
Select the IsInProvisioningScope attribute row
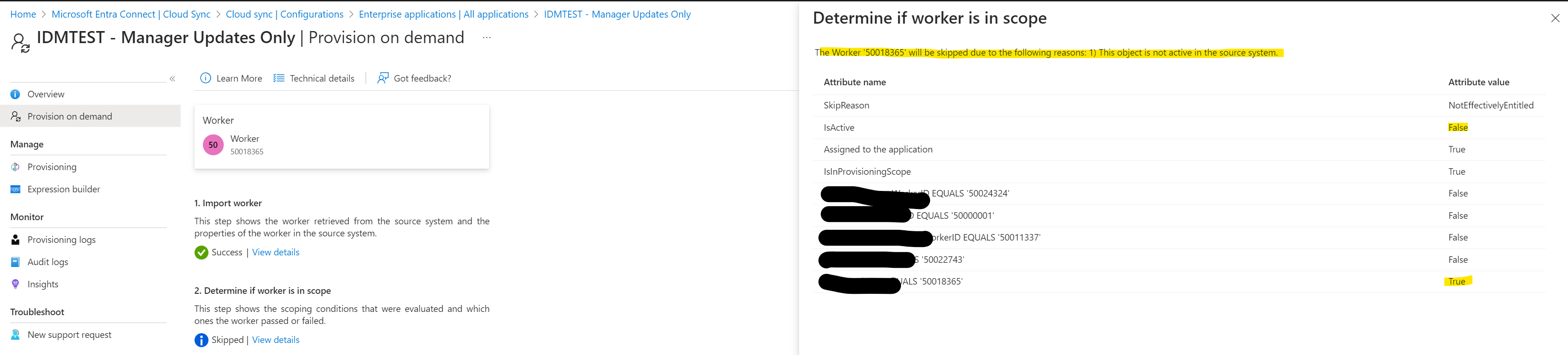click(1179, 172)
